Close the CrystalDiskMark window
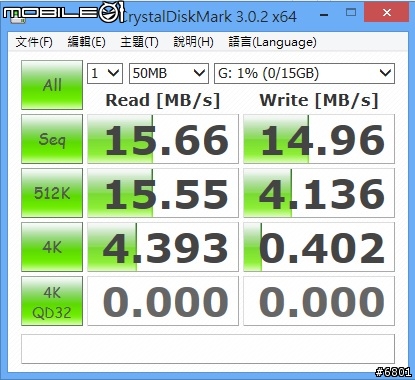Viewport: 415px width, 380px height. (387, 13)
